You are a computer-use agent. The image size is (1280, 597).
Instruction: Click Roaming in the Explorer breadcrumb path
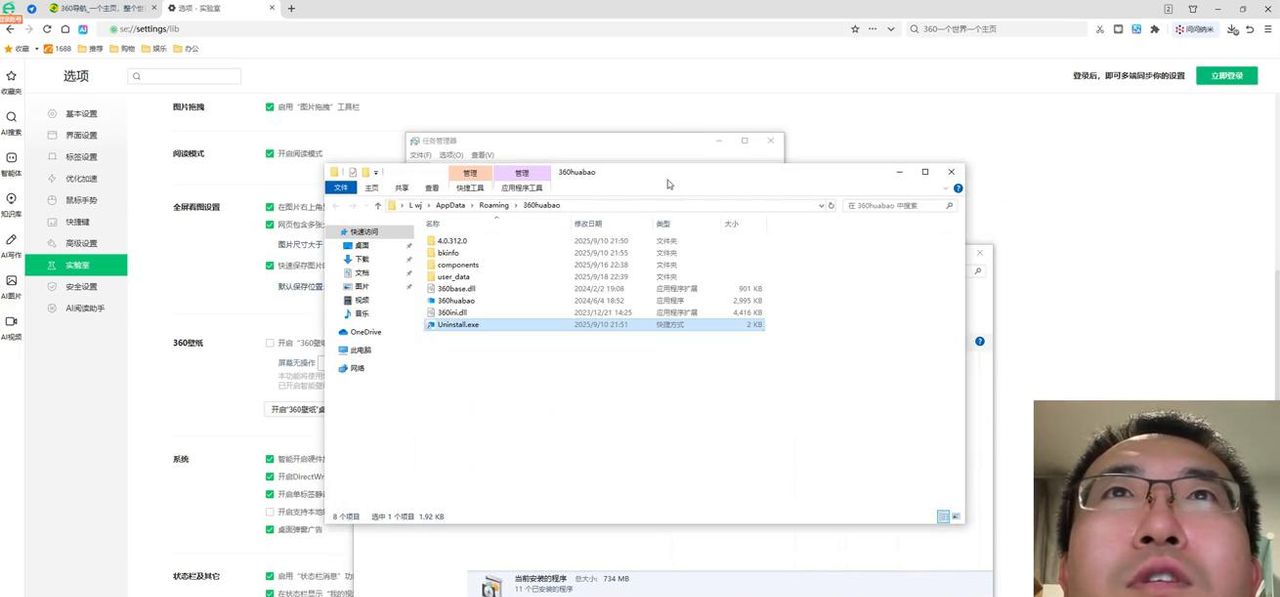coord(493,205)
